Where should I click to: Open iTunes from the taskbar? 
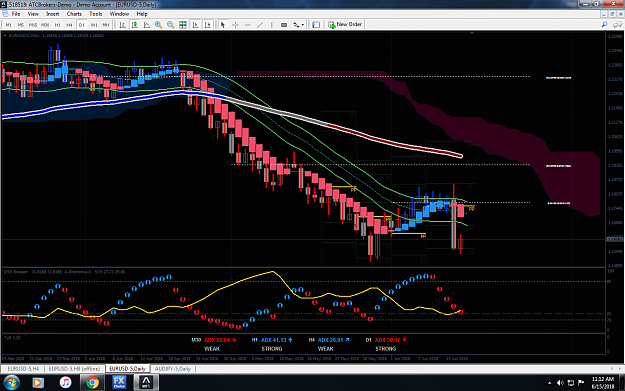coord(65,383)
